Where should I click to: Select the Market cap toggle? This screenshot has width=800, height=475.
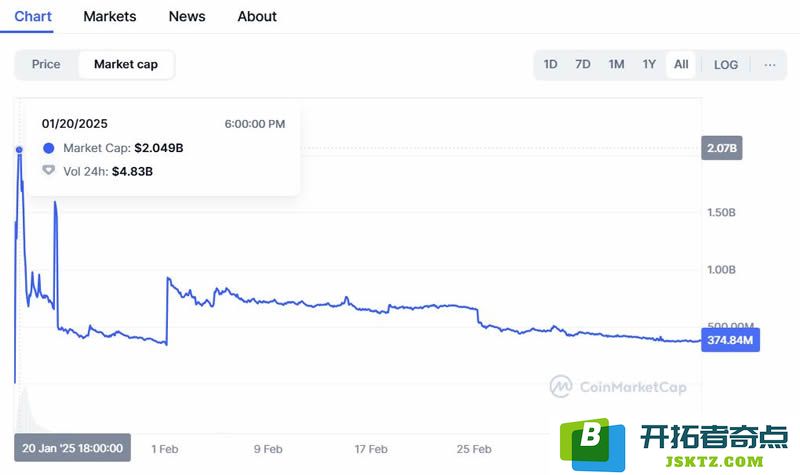pyautogui.click(x=126, y=64)
